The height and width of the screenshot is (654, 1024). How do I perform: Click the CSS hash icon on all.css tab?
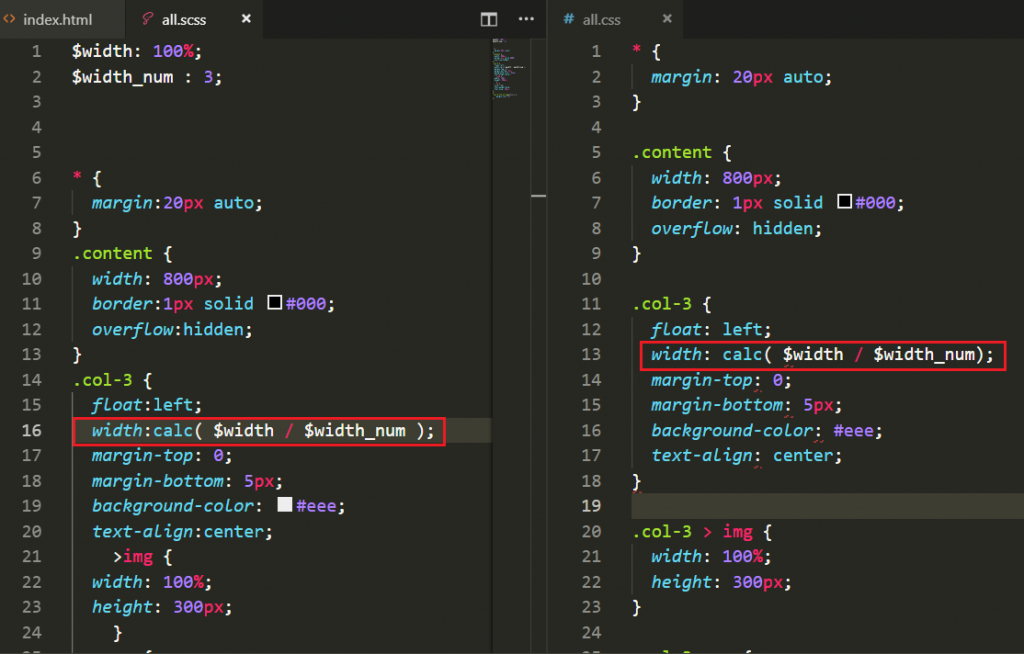568,19
